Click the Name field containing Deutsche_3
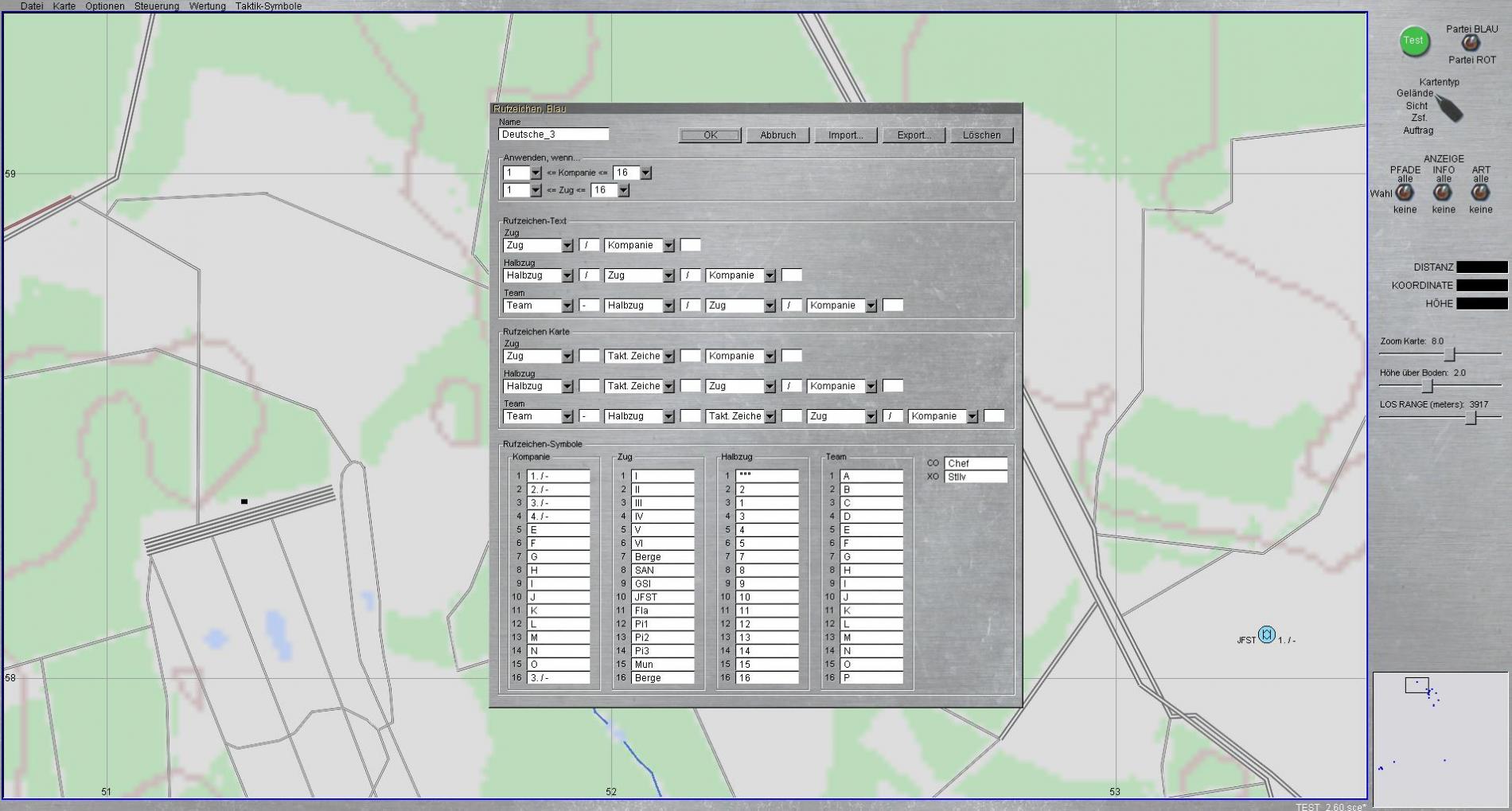1512x811 pixels. pos(554,135)
